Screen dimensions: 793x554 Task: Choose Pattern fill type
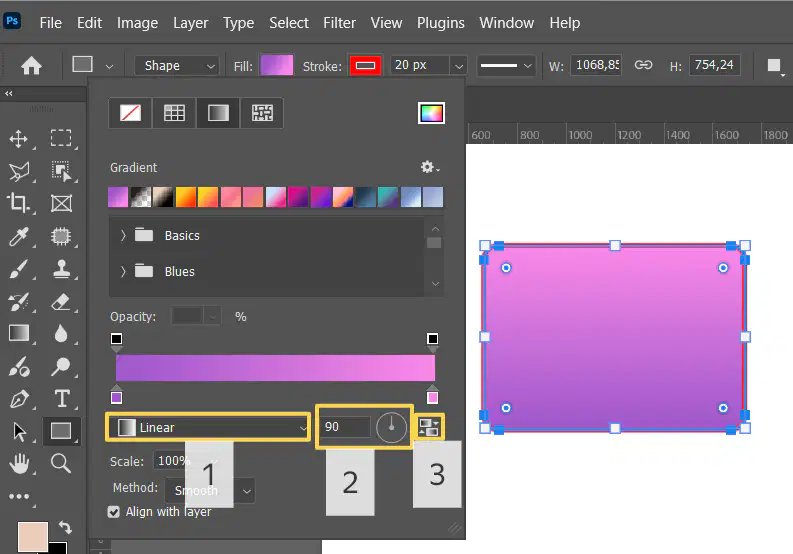262,113
